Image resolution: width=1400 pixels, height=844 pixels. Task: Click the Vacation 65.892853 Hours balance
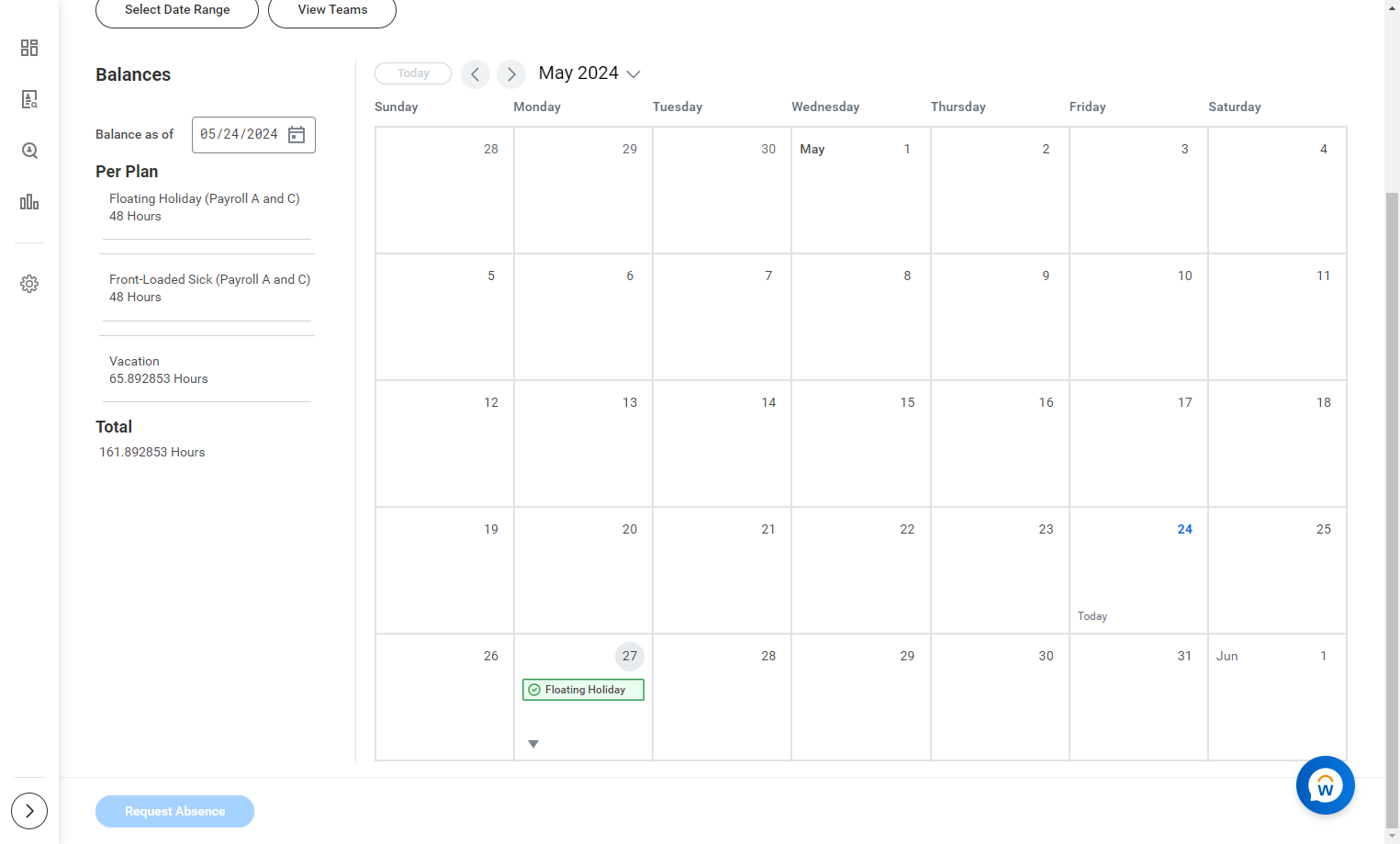tap(159, 370)
